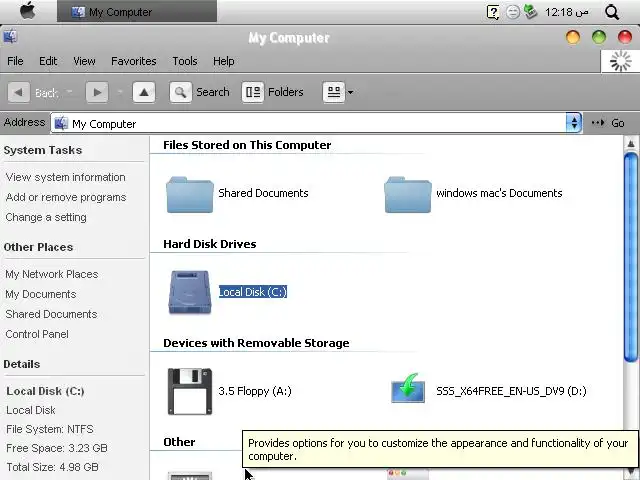The width and height of the screenshot is (640, 480).
Task: Open Shared Documents link in sidebar
Action: (x=51, y=314)
